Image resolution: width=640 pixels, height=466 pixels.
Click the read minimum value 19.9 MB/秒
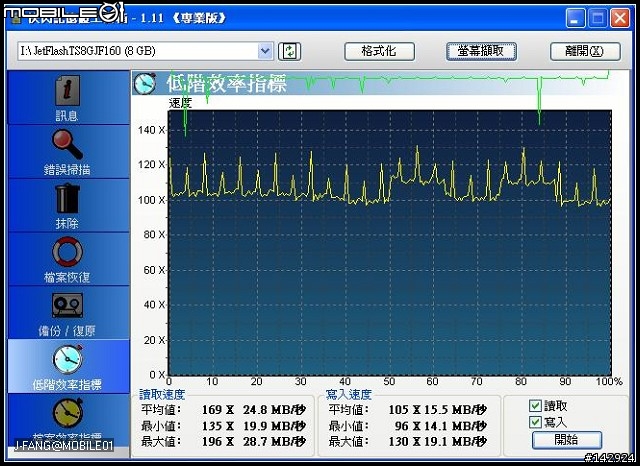coord(274,426)
